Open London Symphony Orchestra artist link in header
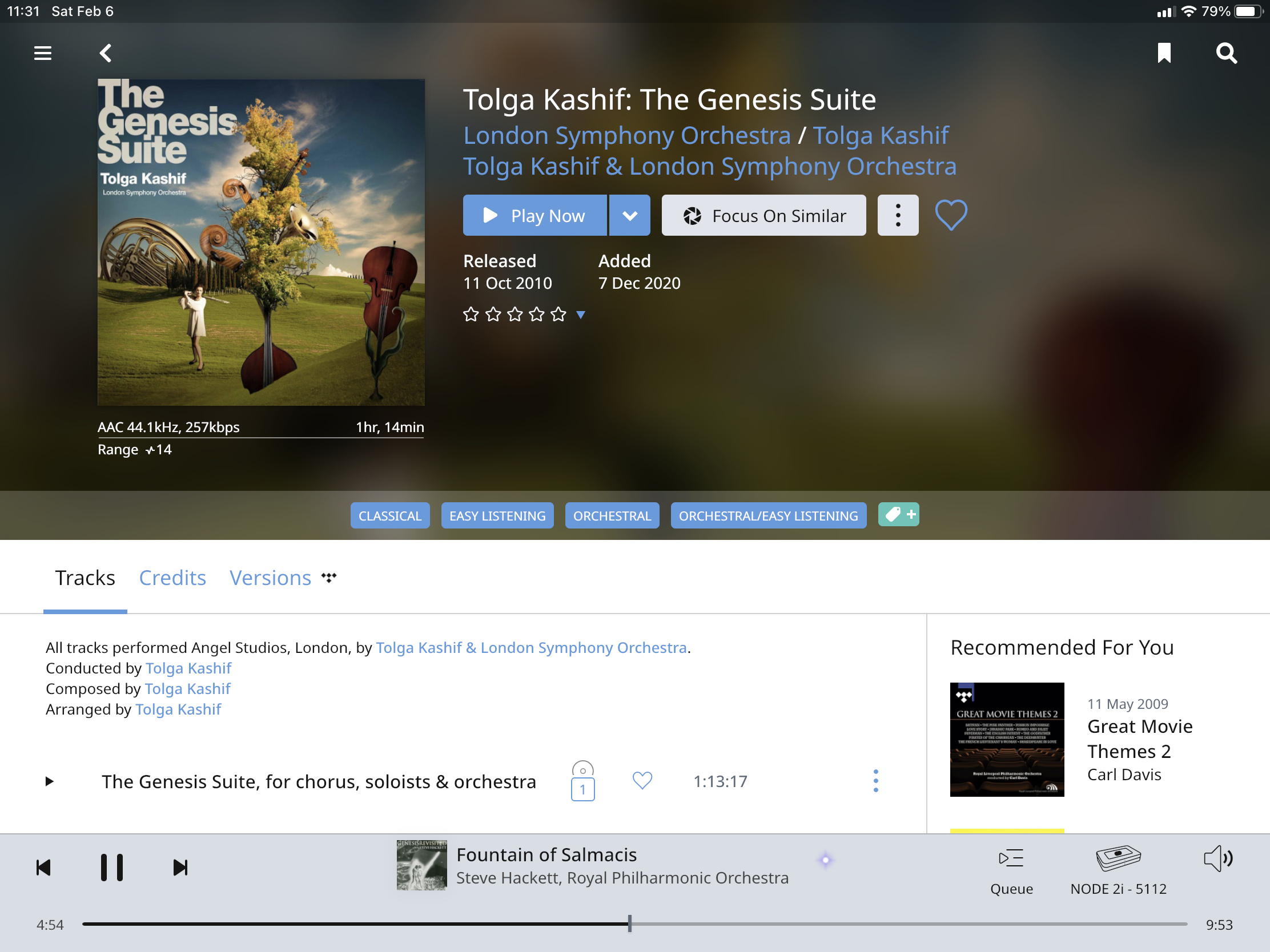Viewport: 1270px width, 952px height. pos(627,135)
